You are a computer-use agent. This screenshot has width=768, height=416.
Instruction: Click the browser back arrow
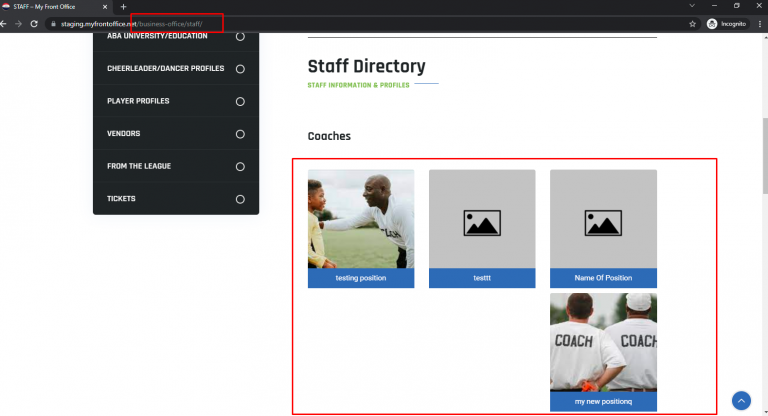(x=3, y=24)
